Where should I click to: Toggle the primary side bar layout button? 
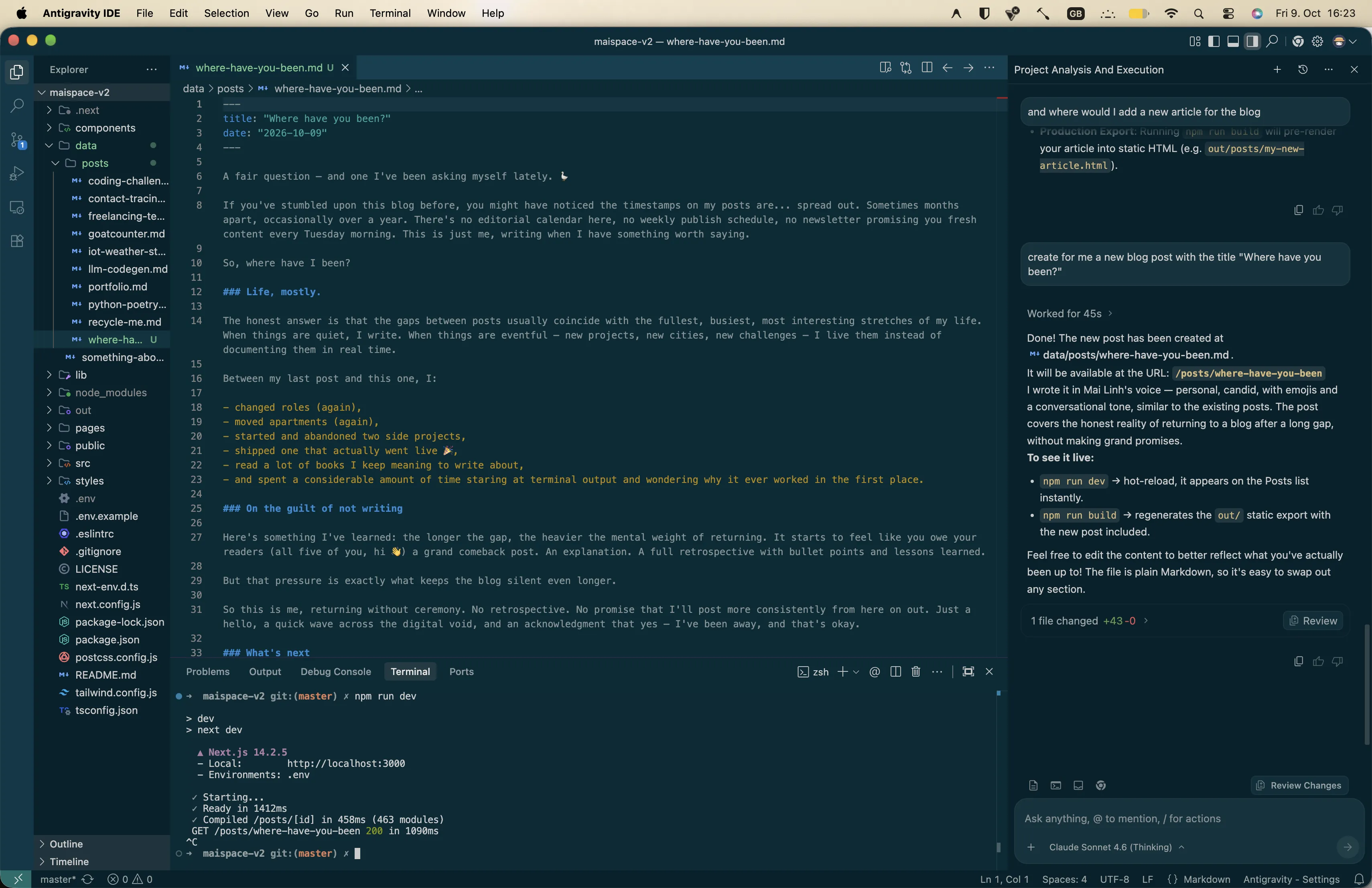coord(1214,41)
